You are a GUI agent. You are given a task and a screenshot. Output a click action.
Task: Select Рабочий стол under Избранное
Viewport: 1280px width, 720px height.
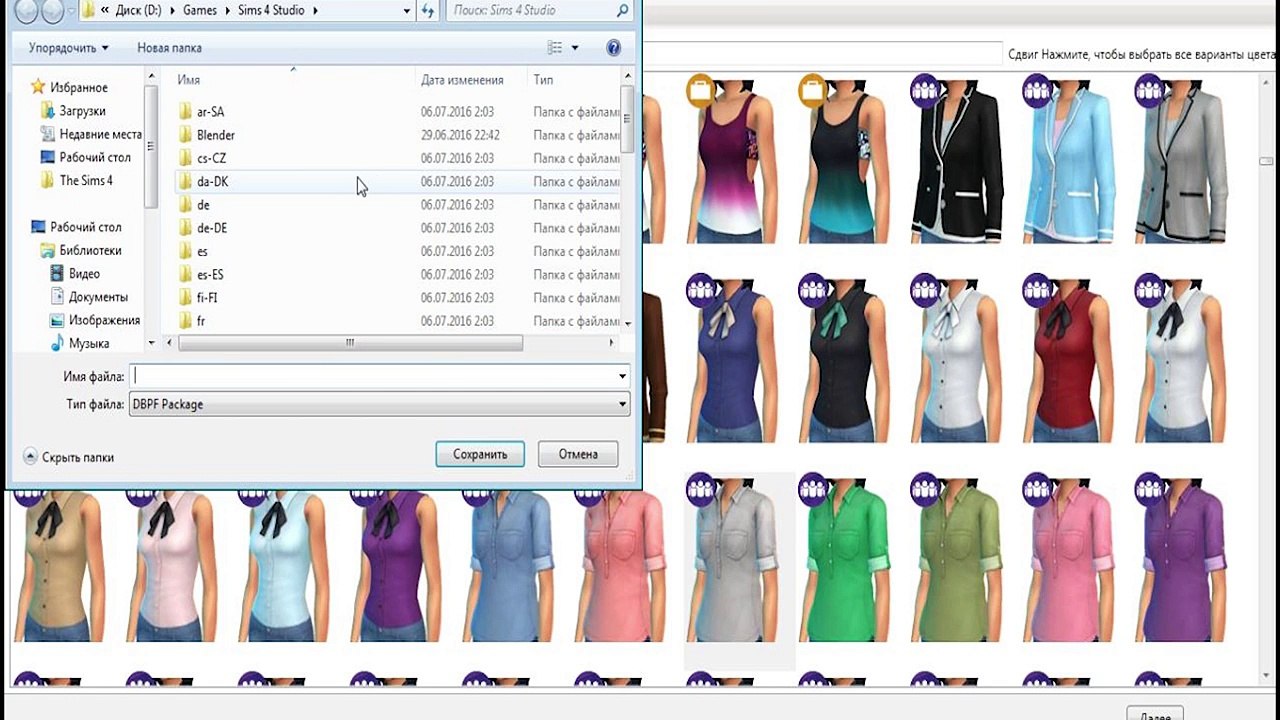click(x=95, y=157)
